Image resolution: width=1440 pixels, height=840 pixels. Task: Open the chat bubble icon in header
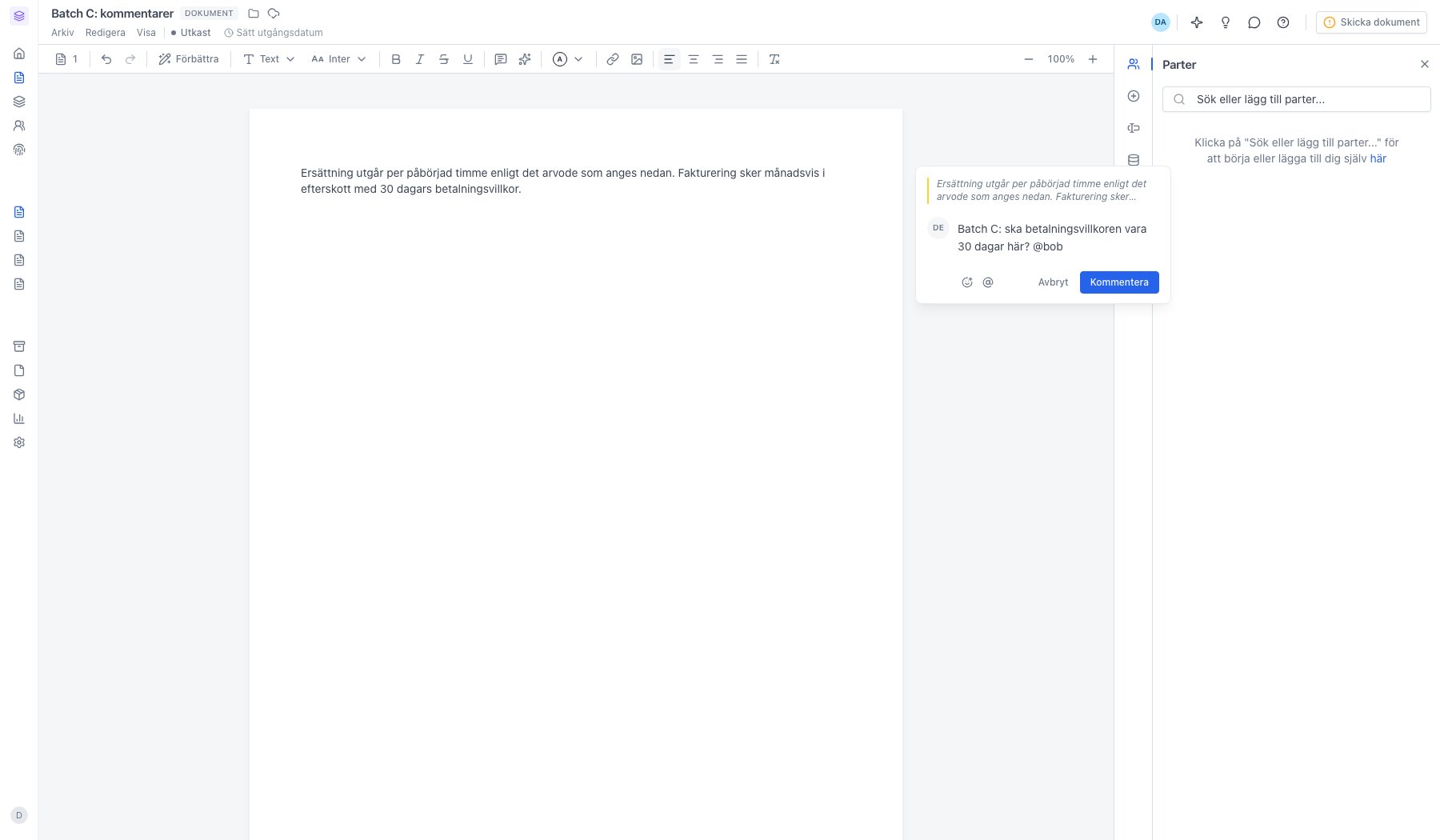(x=1254, y=22)
